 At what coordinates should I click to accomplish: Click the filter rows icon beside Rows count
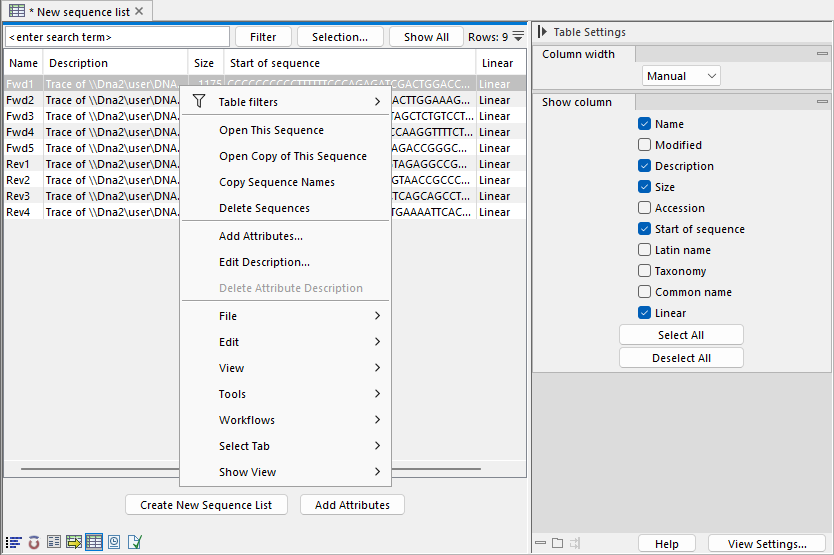click(518, 37)
